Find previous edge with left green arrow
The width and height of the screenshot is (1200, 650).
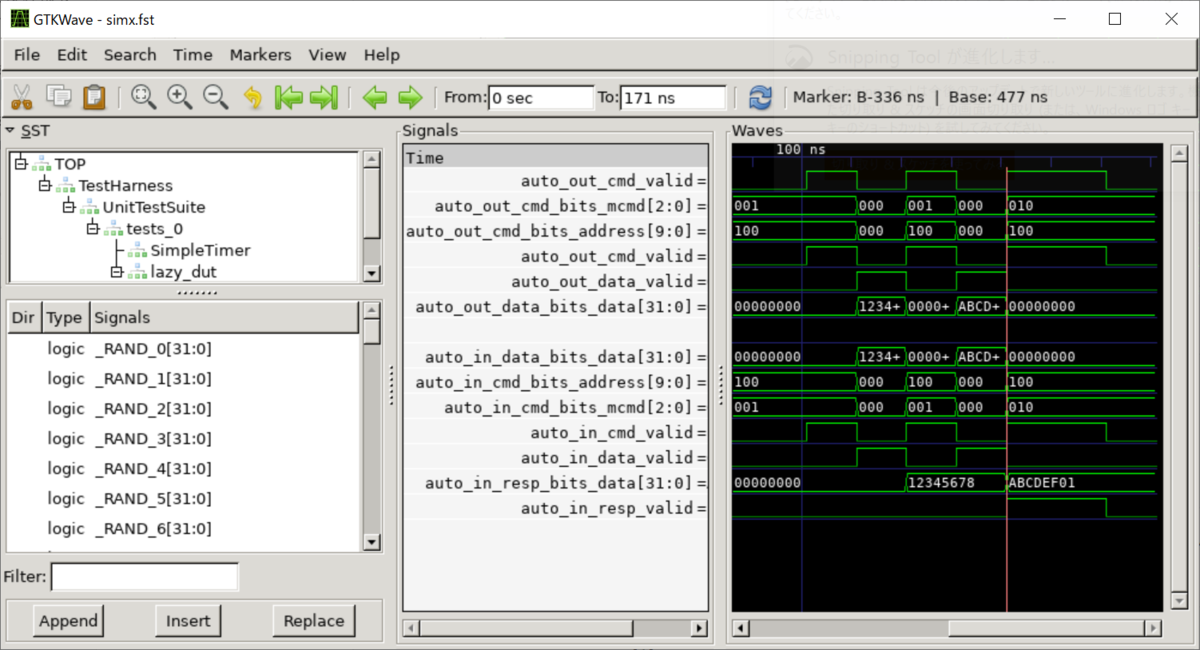coord(375,97)
